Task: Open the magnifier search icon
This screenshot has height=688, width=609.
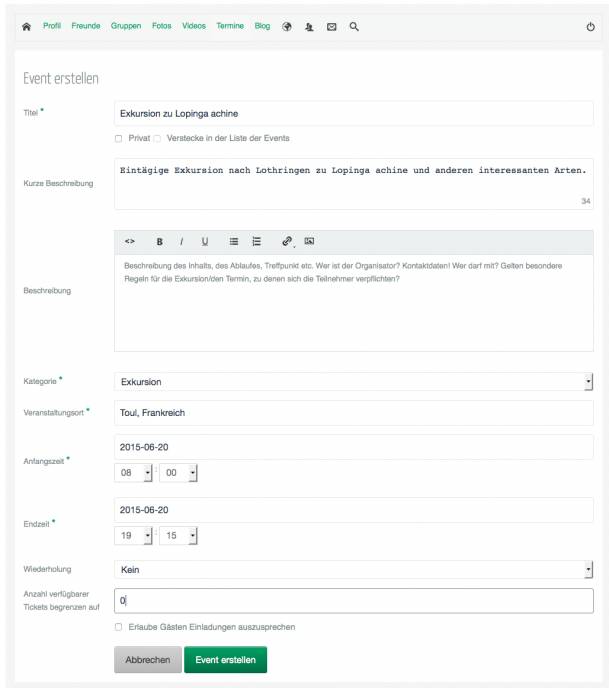Action: click(x=354, y=27)
